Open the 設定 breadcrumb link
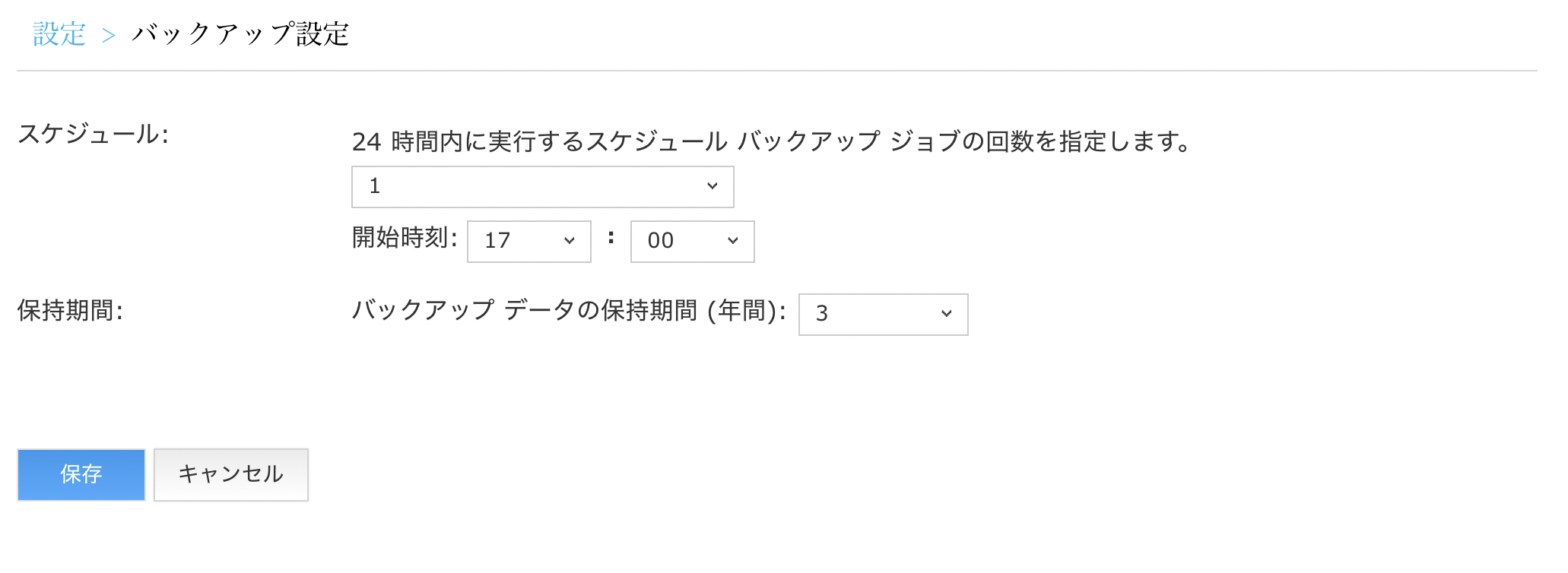Screen dimensions: 1568x573 59,34
